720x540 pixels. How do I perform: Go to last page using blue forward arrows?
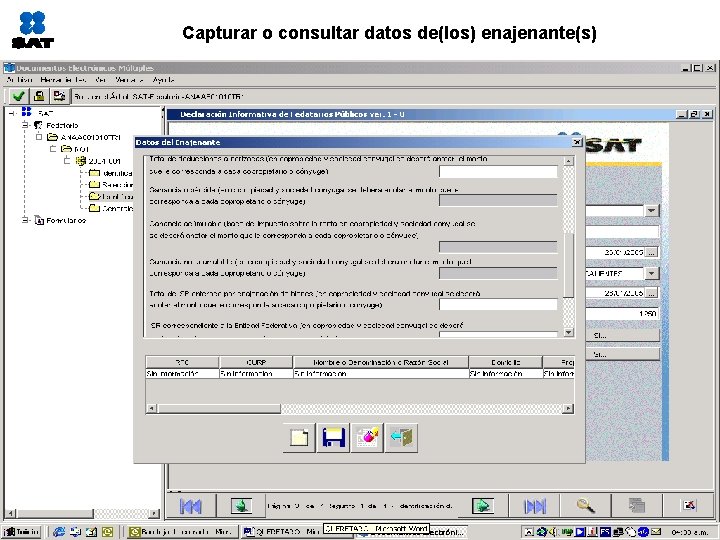(x=534, y=506)
